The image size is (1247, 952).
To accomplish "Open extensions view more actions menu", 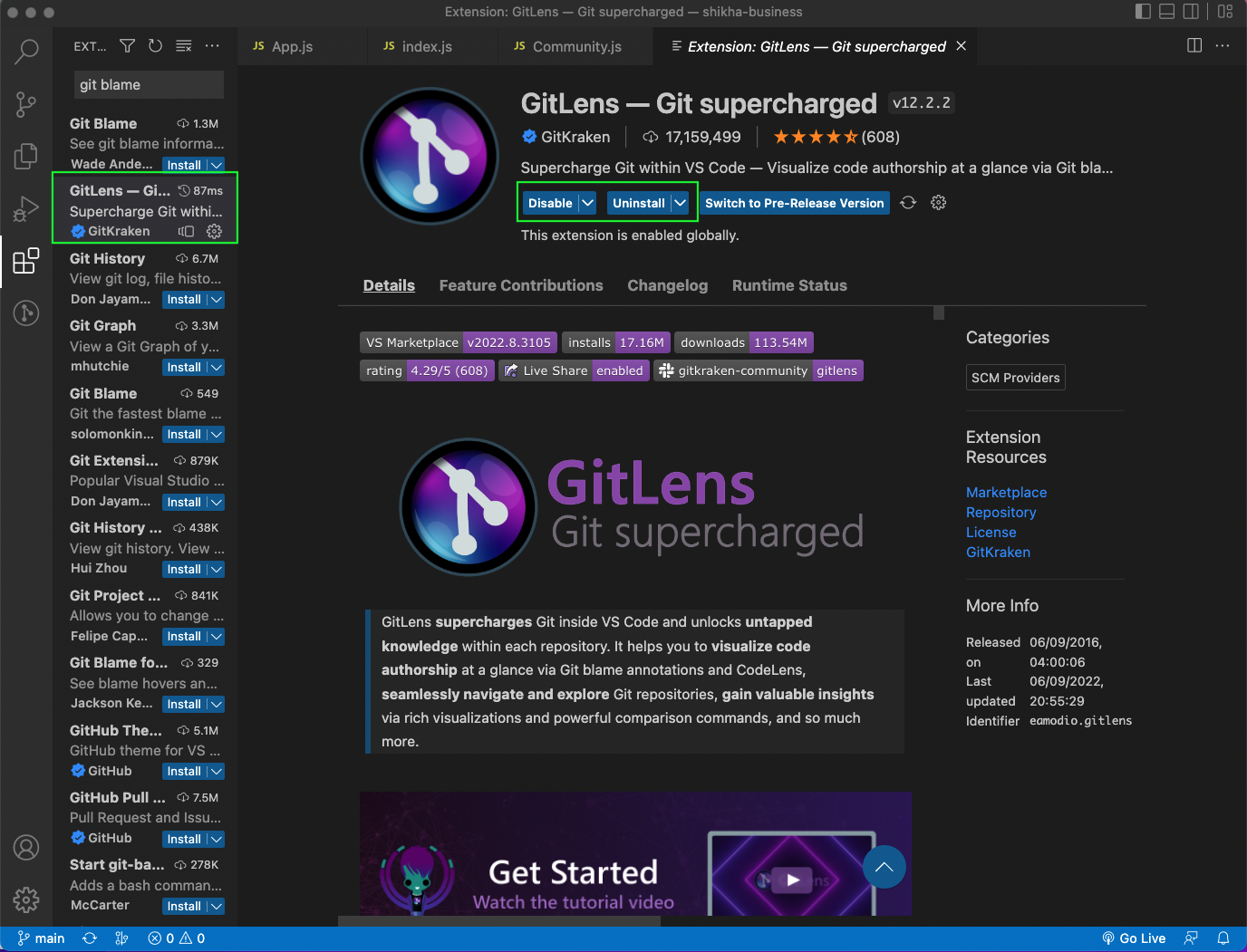I will pos(212,46).
